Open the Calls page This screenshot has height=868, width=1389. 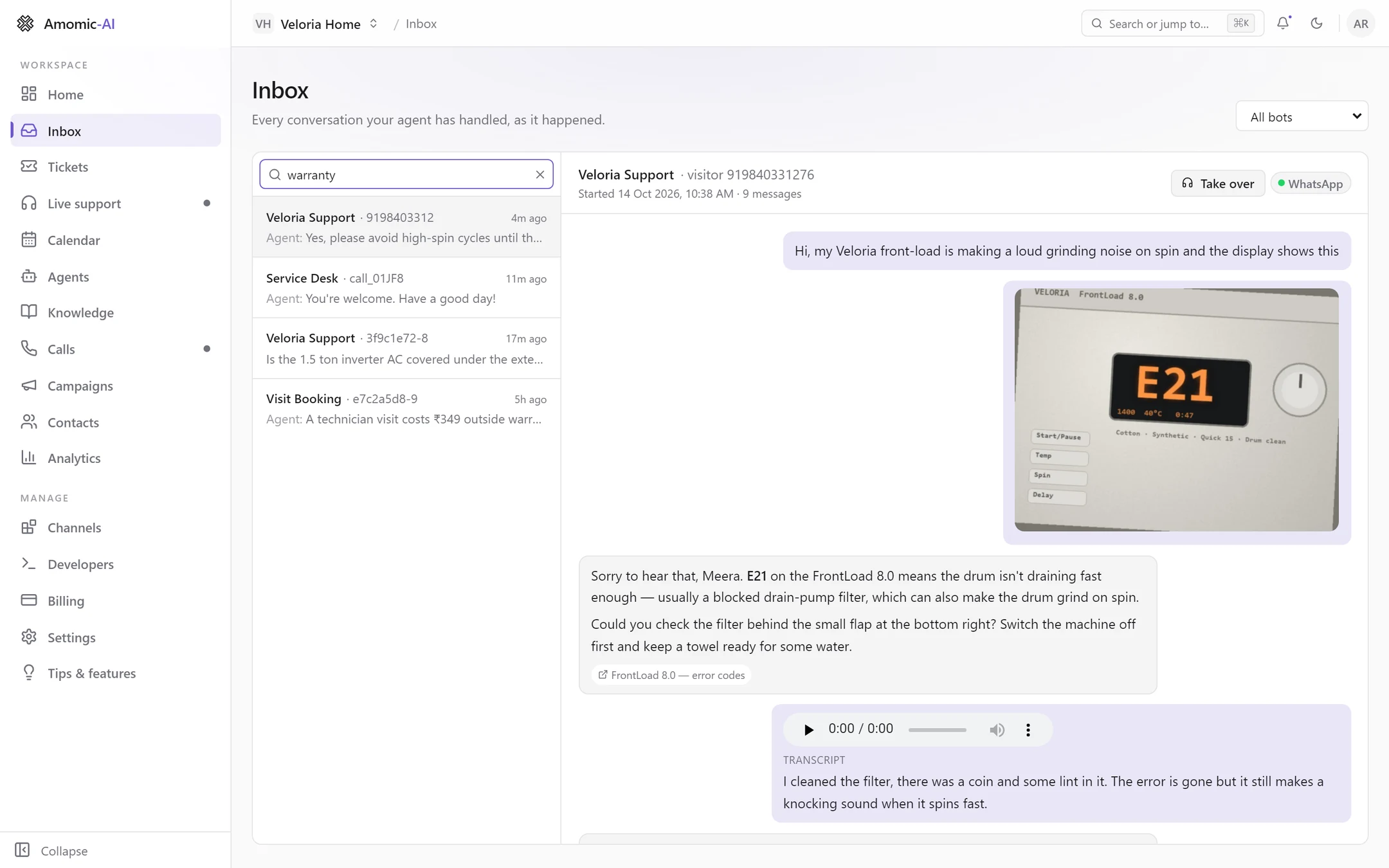click(116, 349)
